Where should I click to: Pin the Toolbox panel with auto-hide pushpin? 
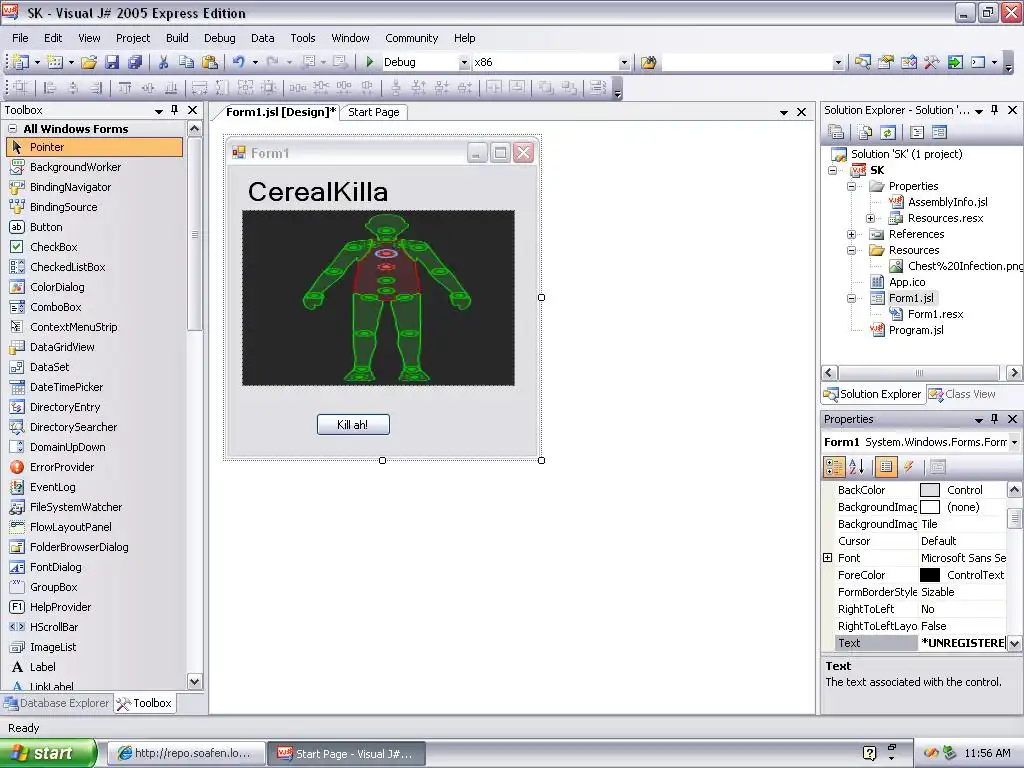point(174,110)
